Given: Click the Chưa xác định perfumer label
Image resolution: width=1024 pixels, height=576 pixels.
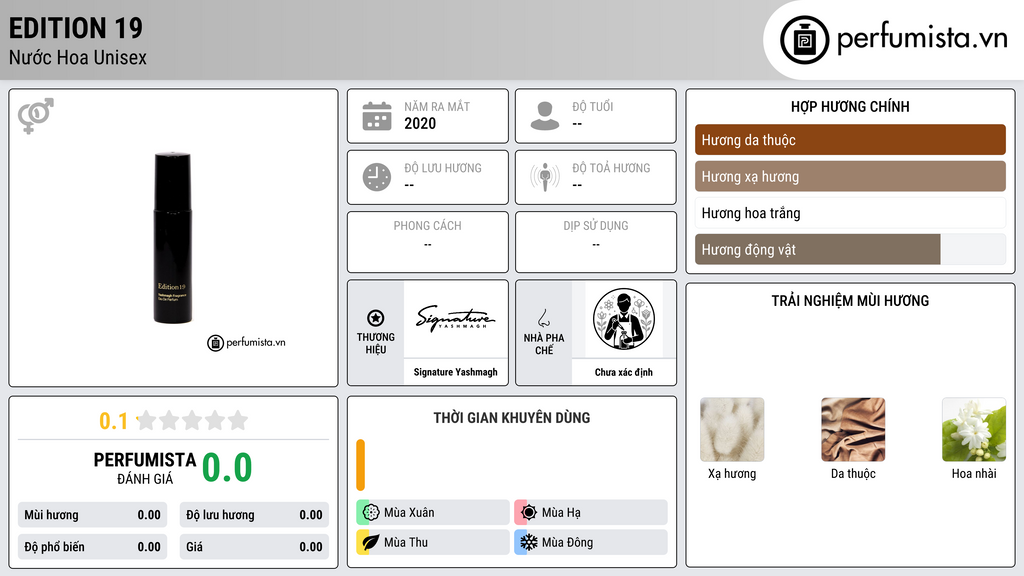Looking at the screenshot, I should pos(624,372).
